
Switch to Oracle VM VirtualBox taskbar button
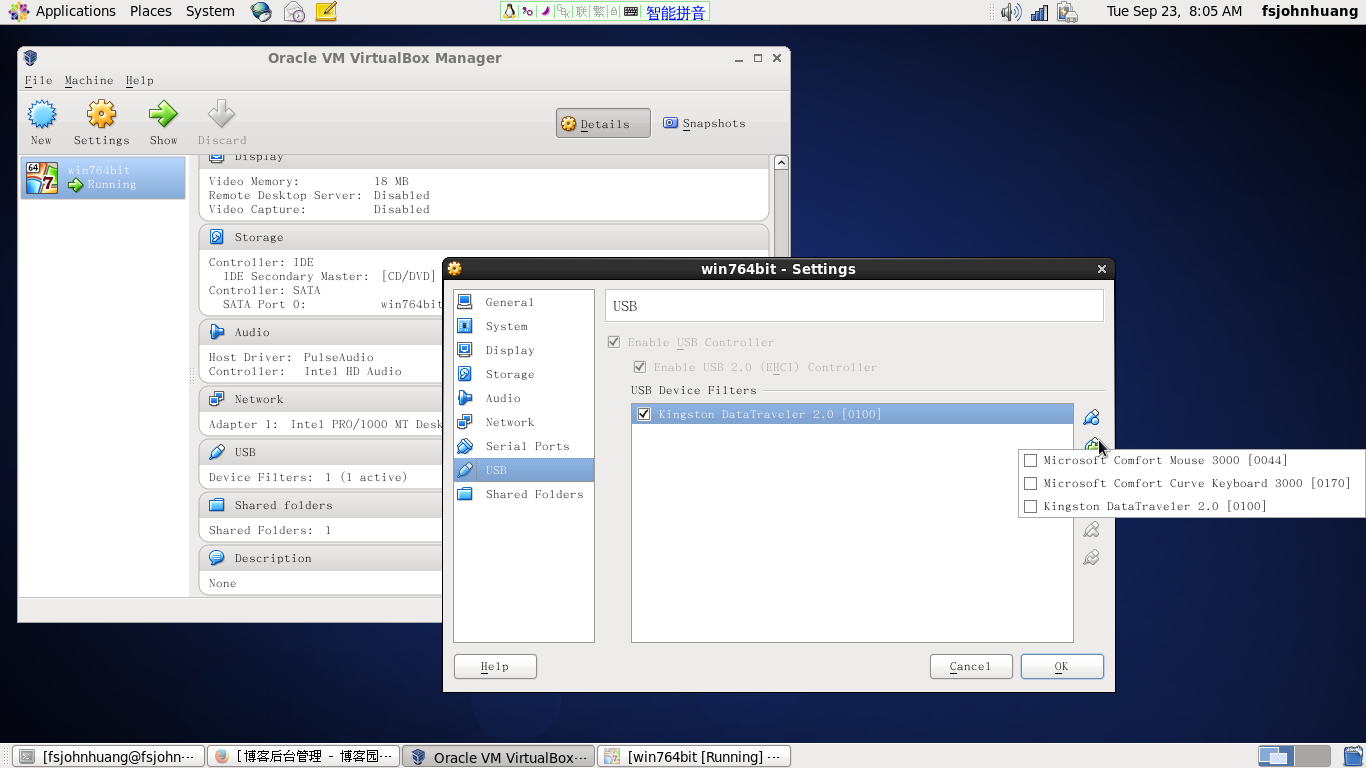pyautogui.click(x=499, y=757)
